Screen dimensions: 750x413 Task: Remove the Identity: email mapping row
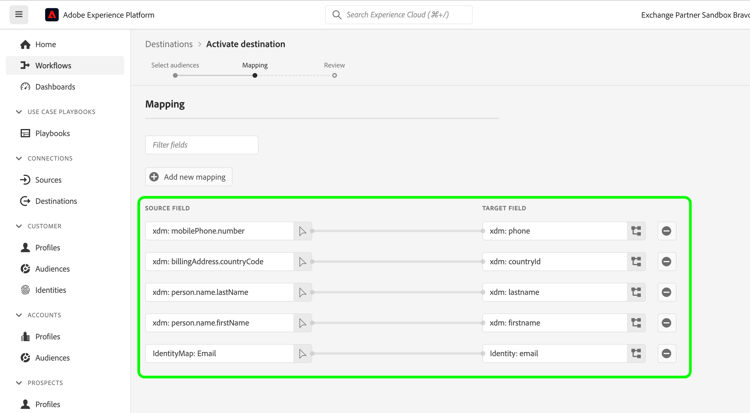click(x=666, y=354)
